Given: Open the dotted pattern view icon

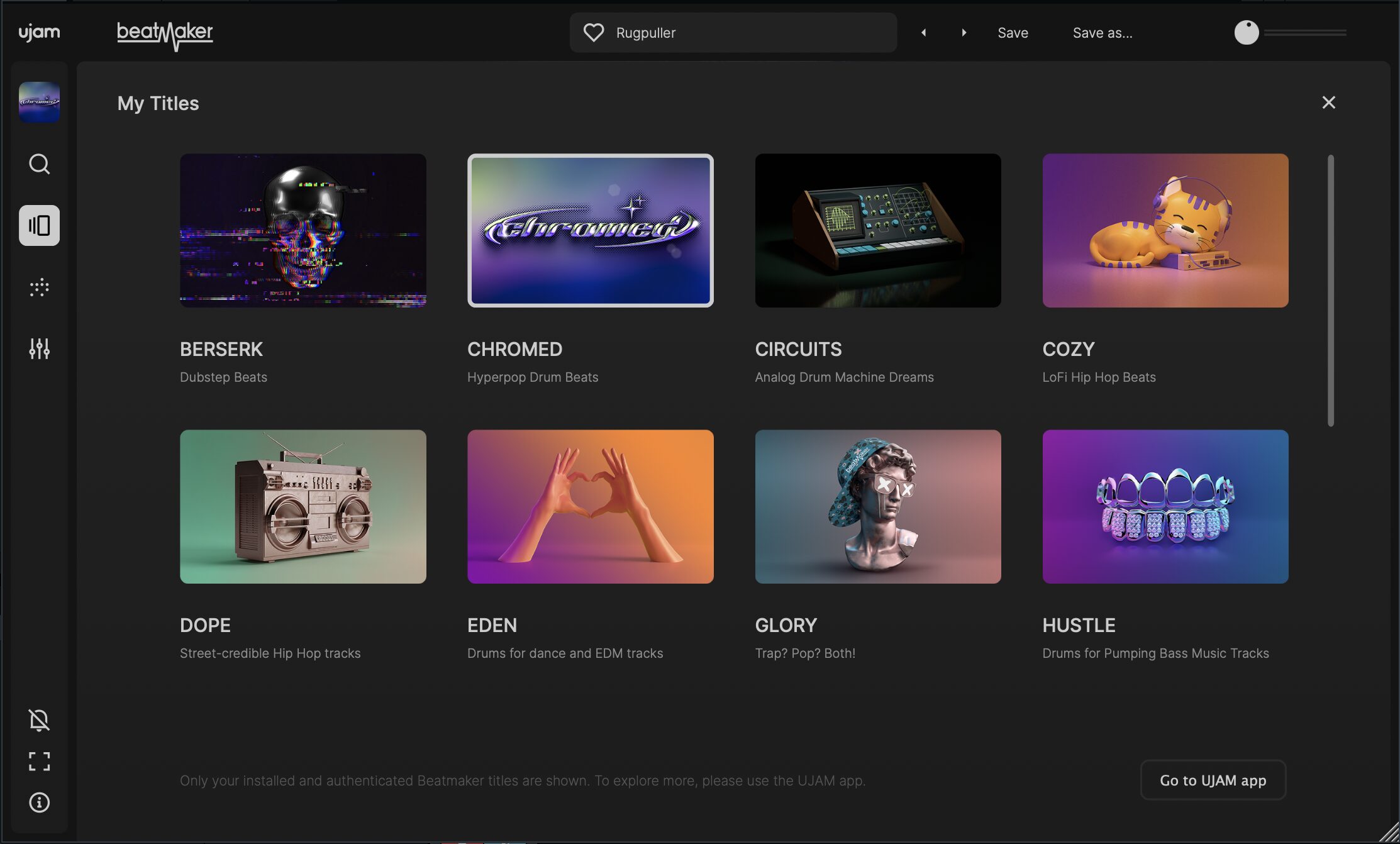Looking at the screenshot, I should pos(39,287).
